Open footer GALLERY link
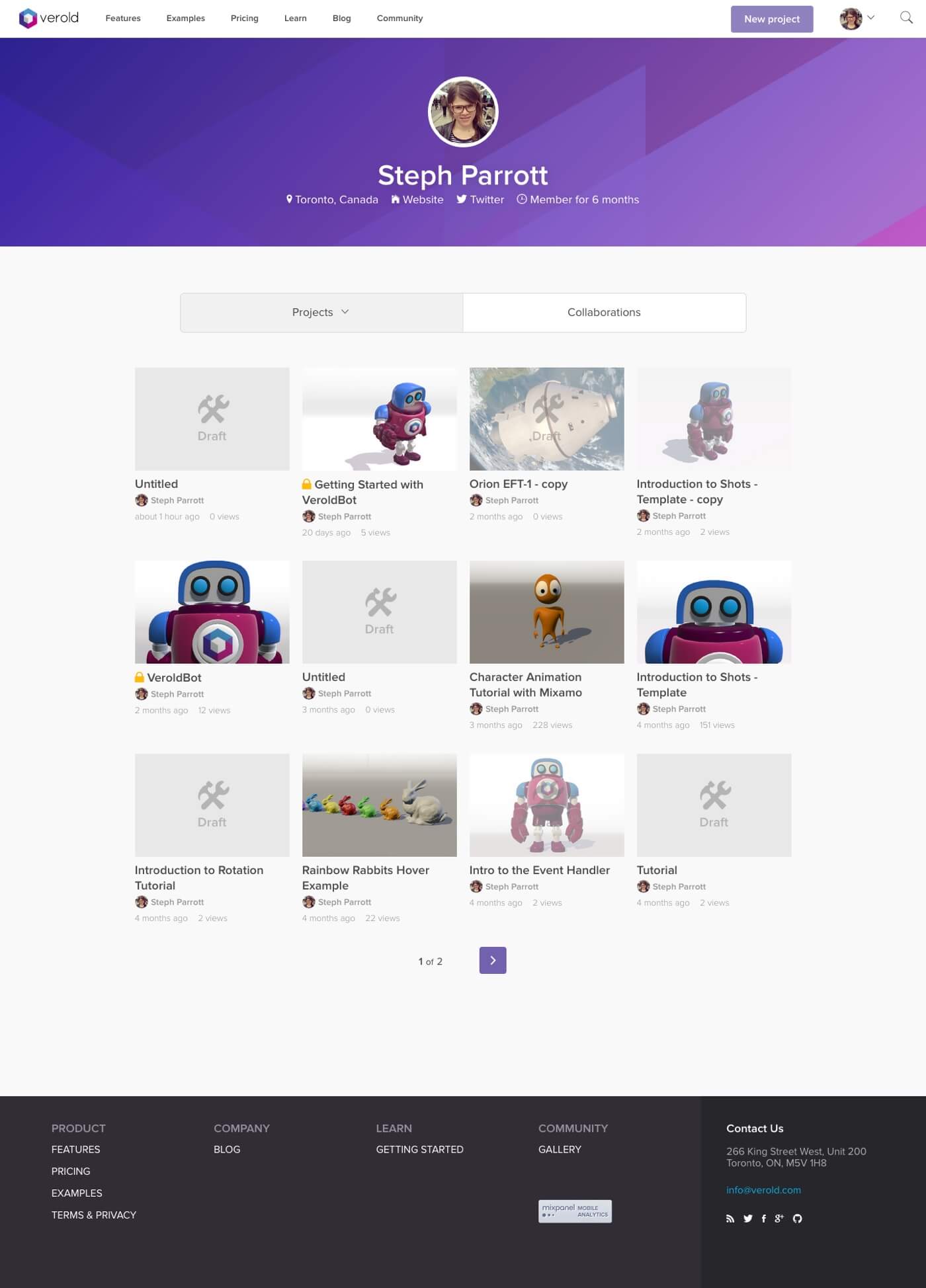Image resolution: width=926 pixels, height=1288 pixels. pos(560,1150)
